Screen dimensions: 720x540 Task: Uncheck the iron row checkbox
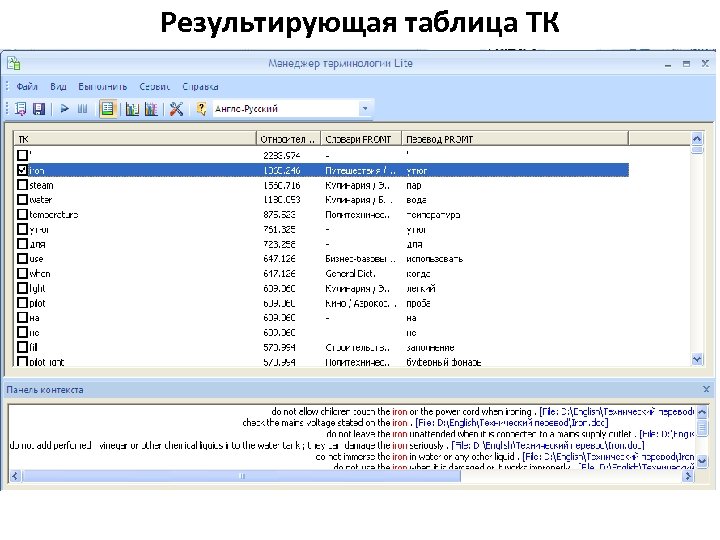point(22,170)
